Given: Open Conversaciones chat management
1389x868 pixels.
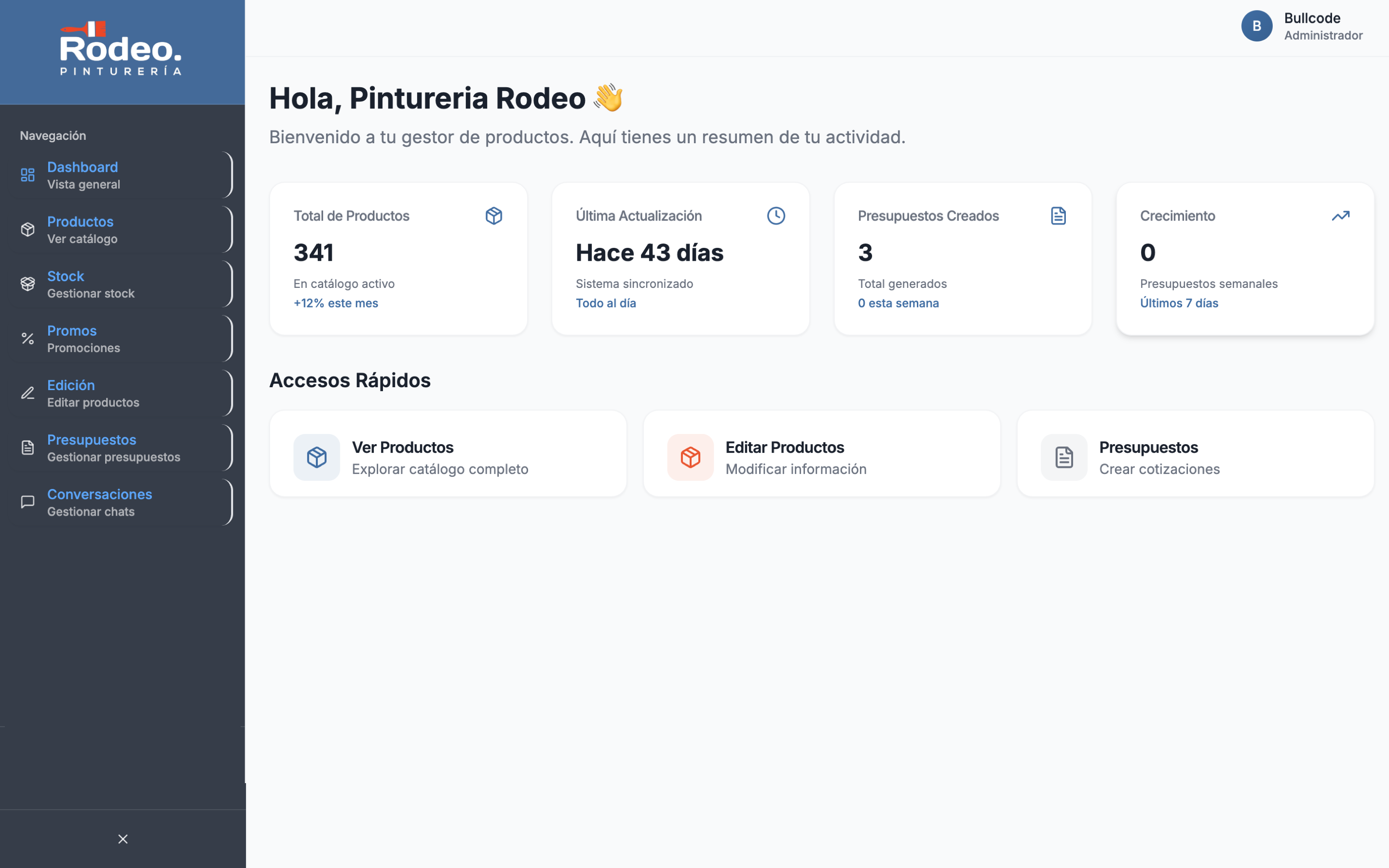Looking at the screenshot, I should (x=122, y=502).
